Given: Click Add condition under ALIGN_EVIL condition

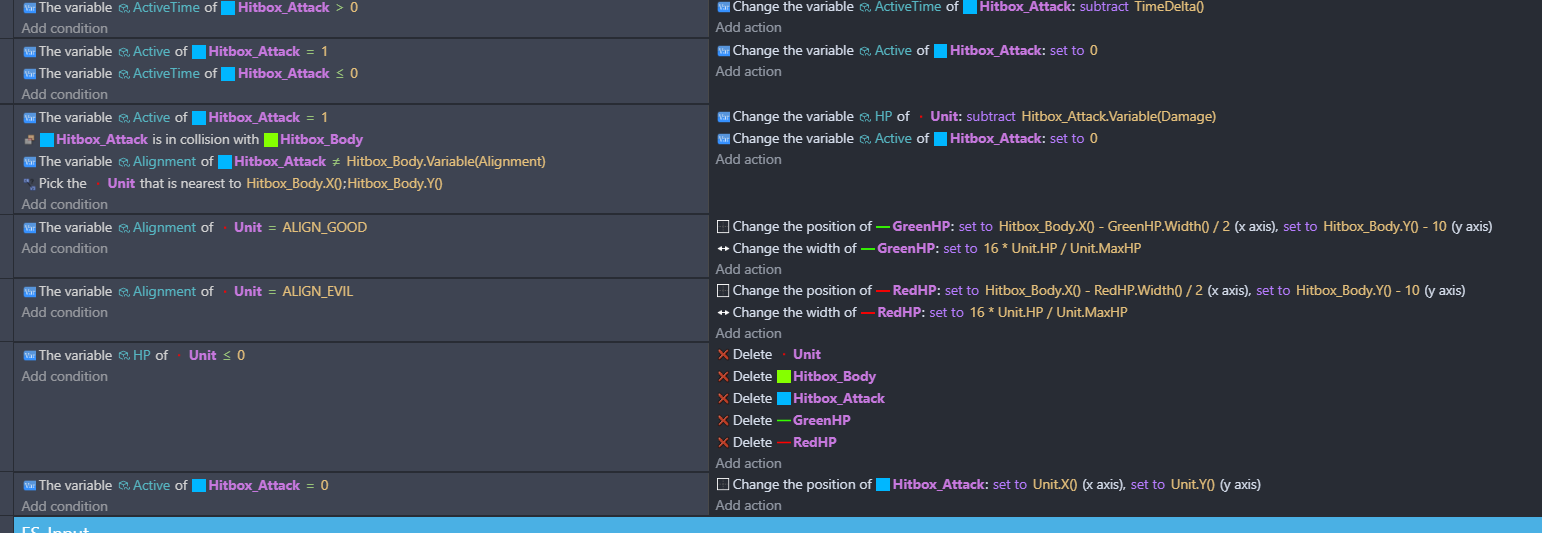Looking at the screenshot, I should (x=65, y=312).
